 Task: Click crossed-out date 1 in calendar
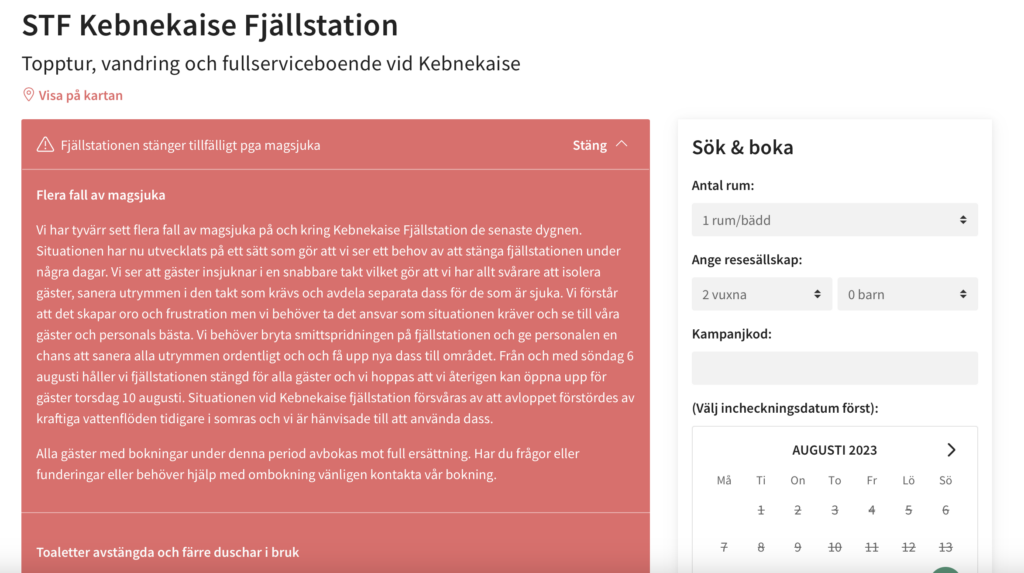point(761,510)
